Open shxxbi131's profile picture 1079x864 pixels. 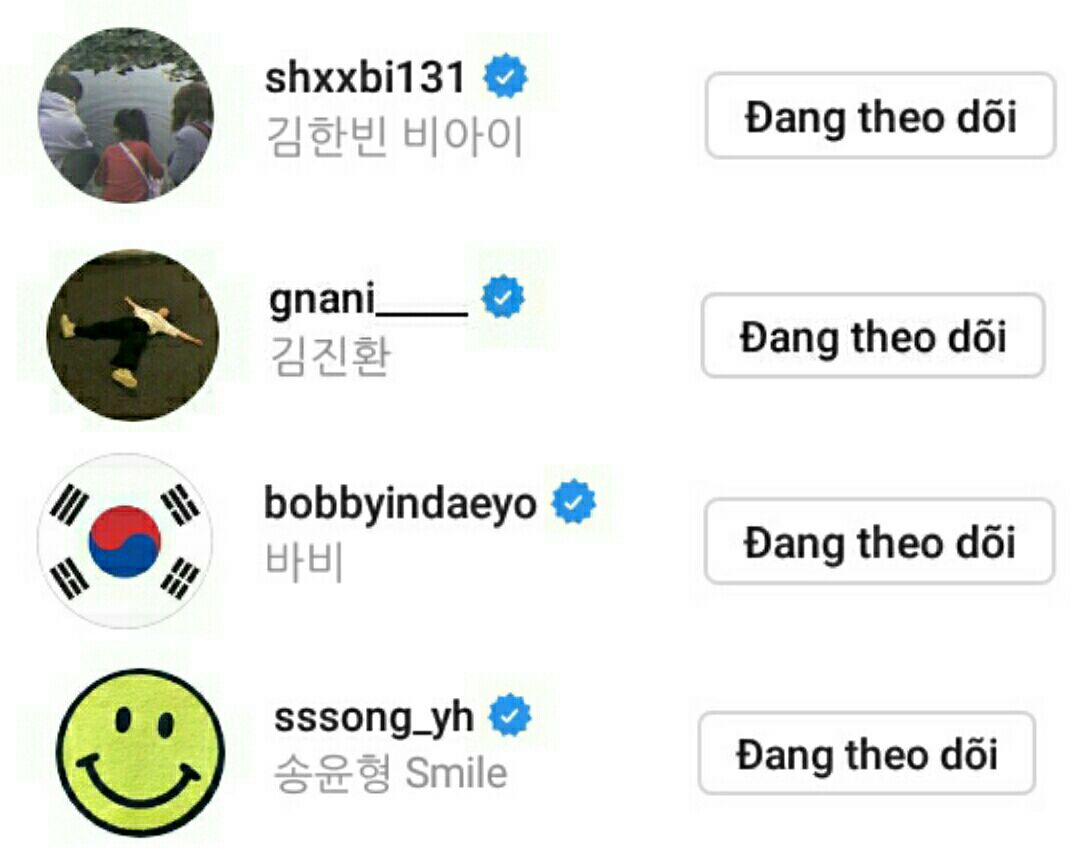(125, 115)
